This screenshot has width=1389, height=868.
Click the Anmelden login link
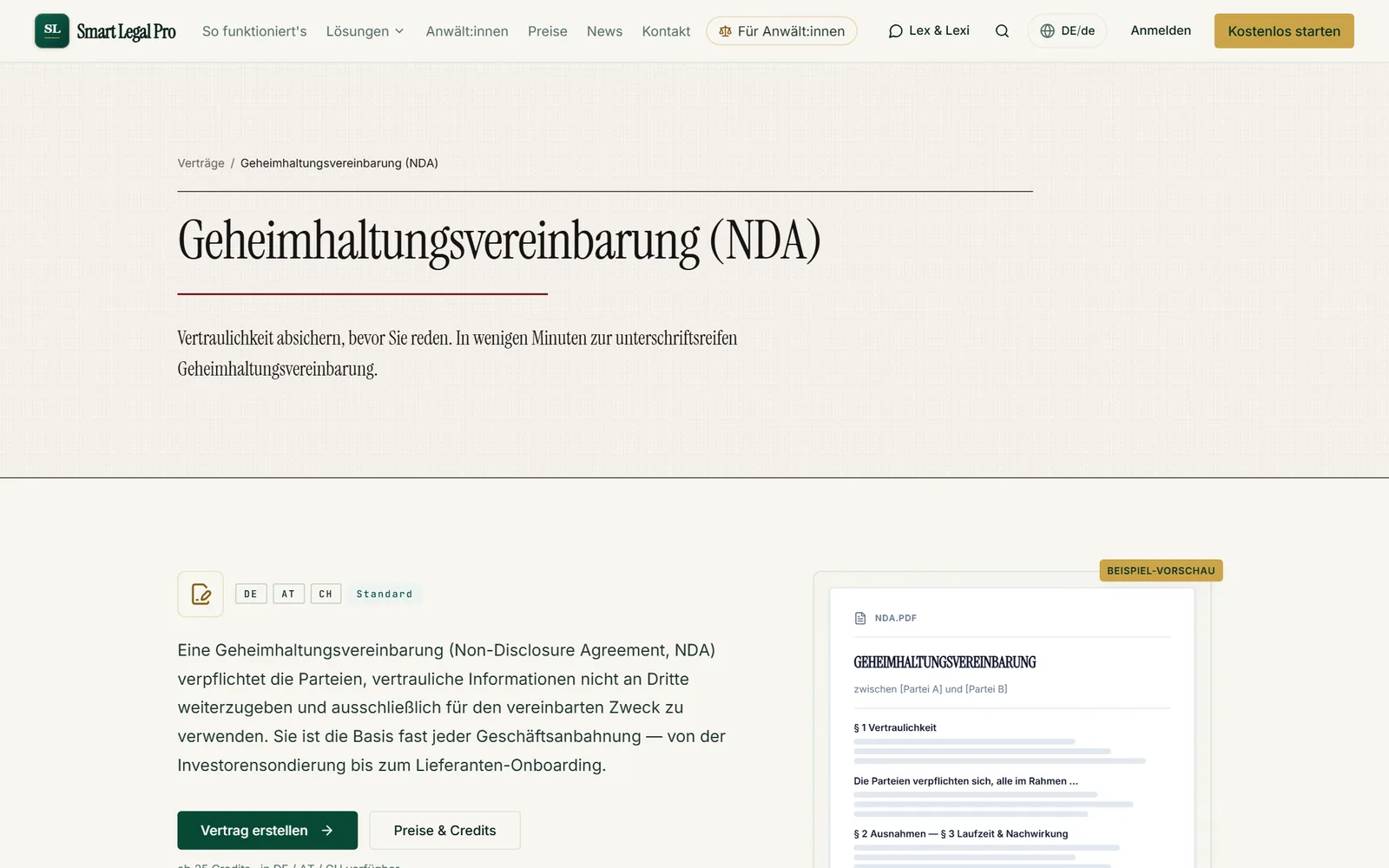pos(1161,30)
